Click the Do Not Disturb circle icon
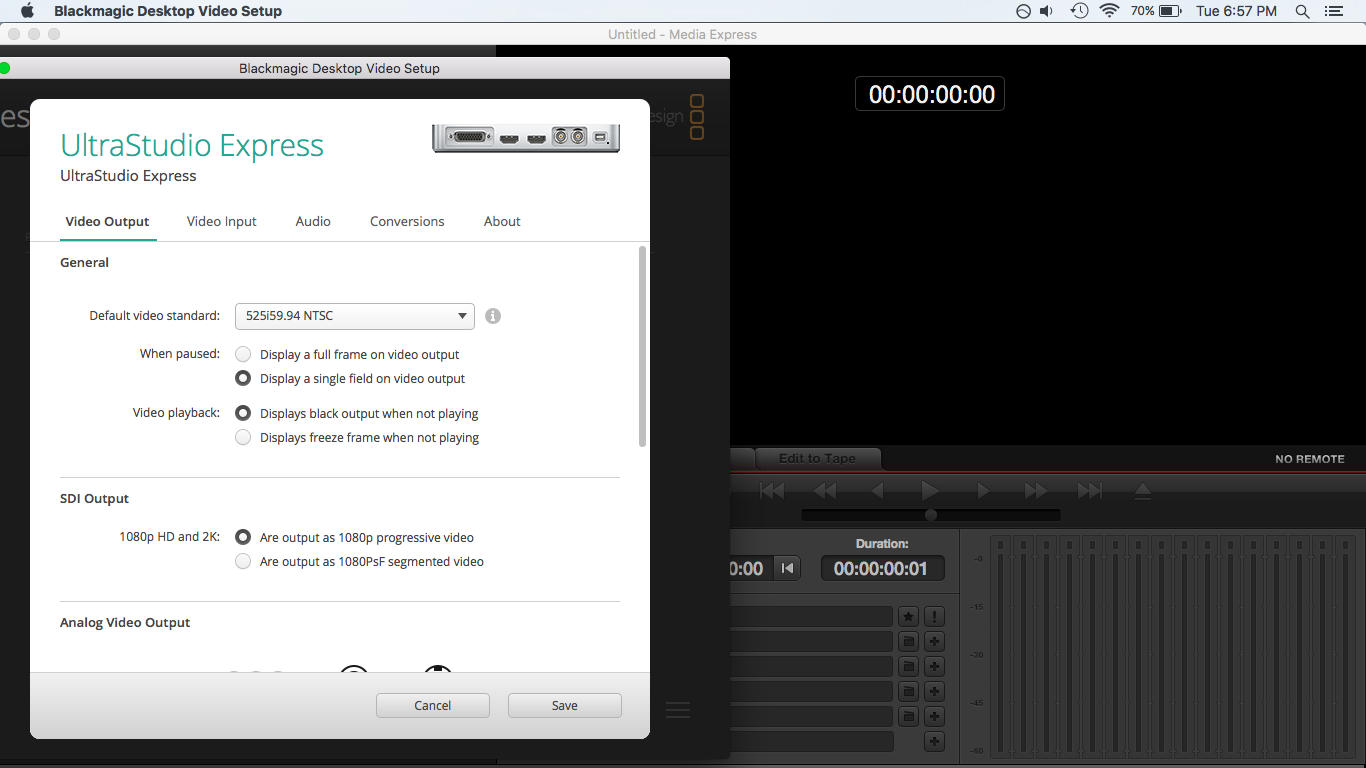This screenshot has width=1366, height=768. click(1023, 11)
